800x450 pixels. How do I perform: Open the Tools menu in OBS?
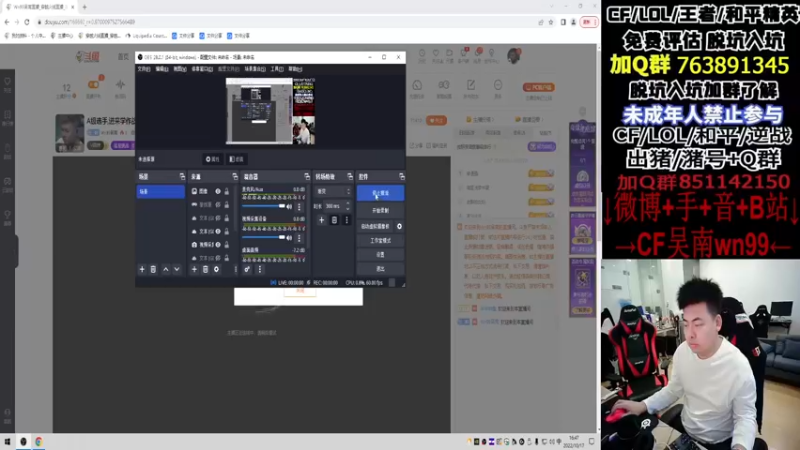tap(277, 69)
